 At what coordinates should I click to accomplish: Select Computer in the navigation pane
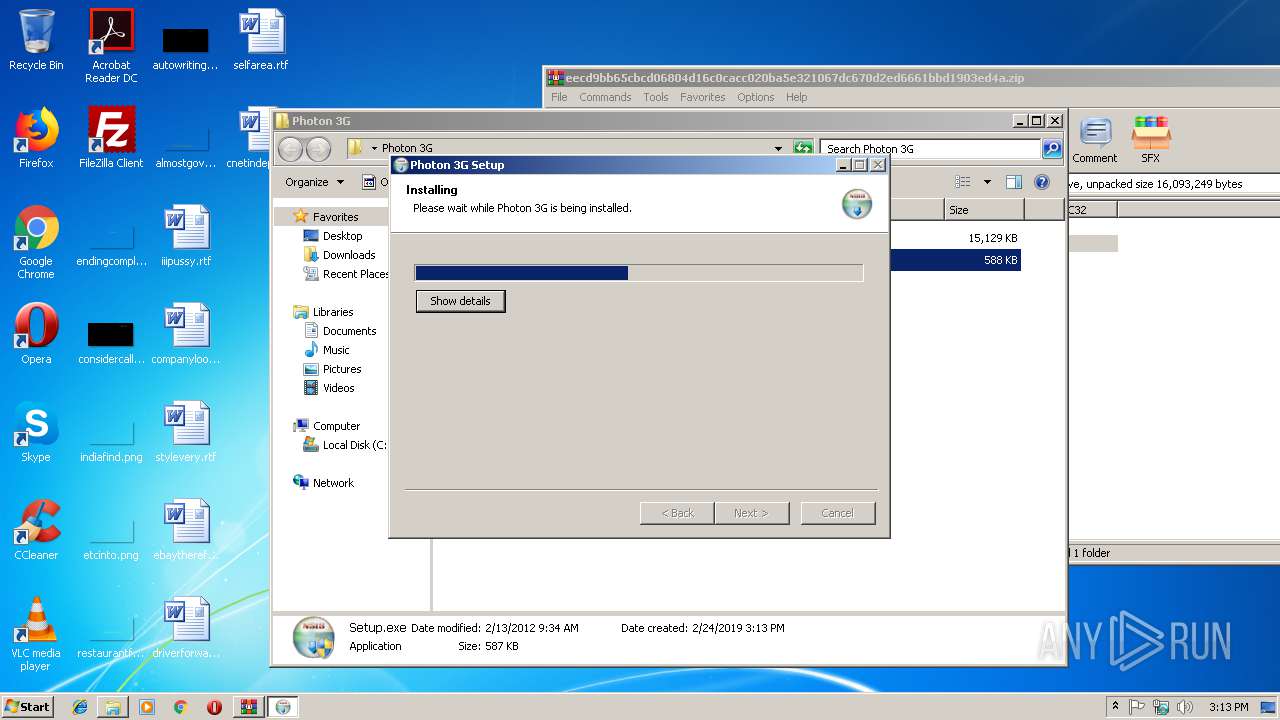[336, 426]
